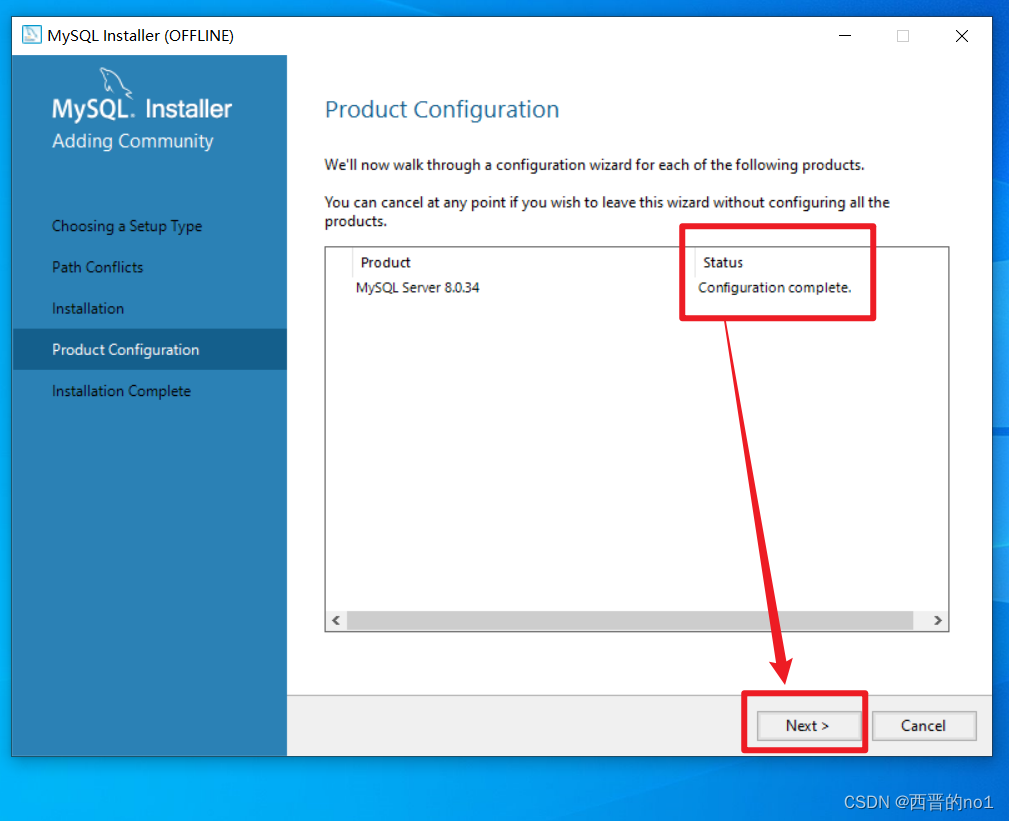This screenshot has height=821, width=1009.
Task: Click the horizontal scrollbar thumb in product list
Action: click(630, 620)
